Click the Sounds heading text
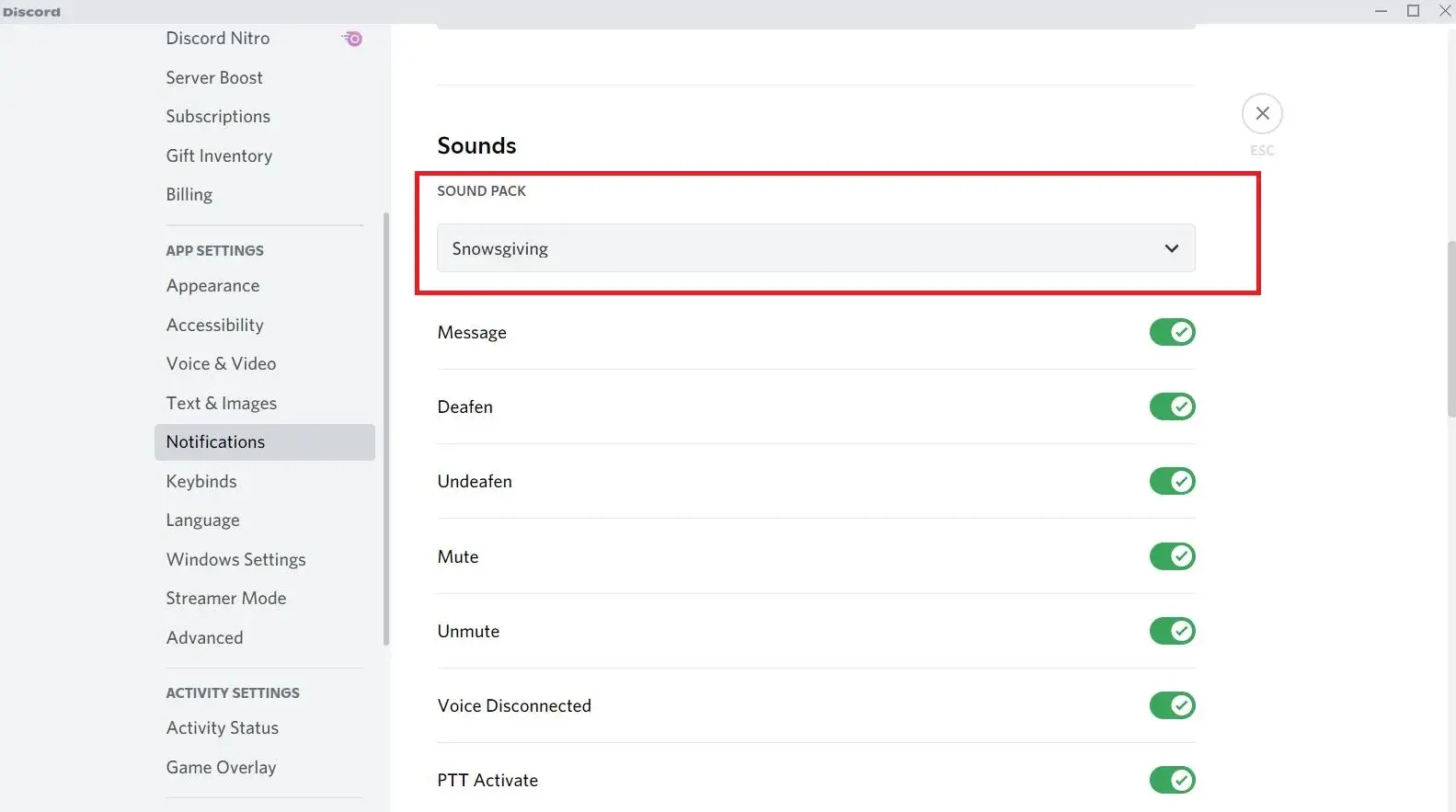The width and height of the screenshot is (1456, 812). pos(476,145)
